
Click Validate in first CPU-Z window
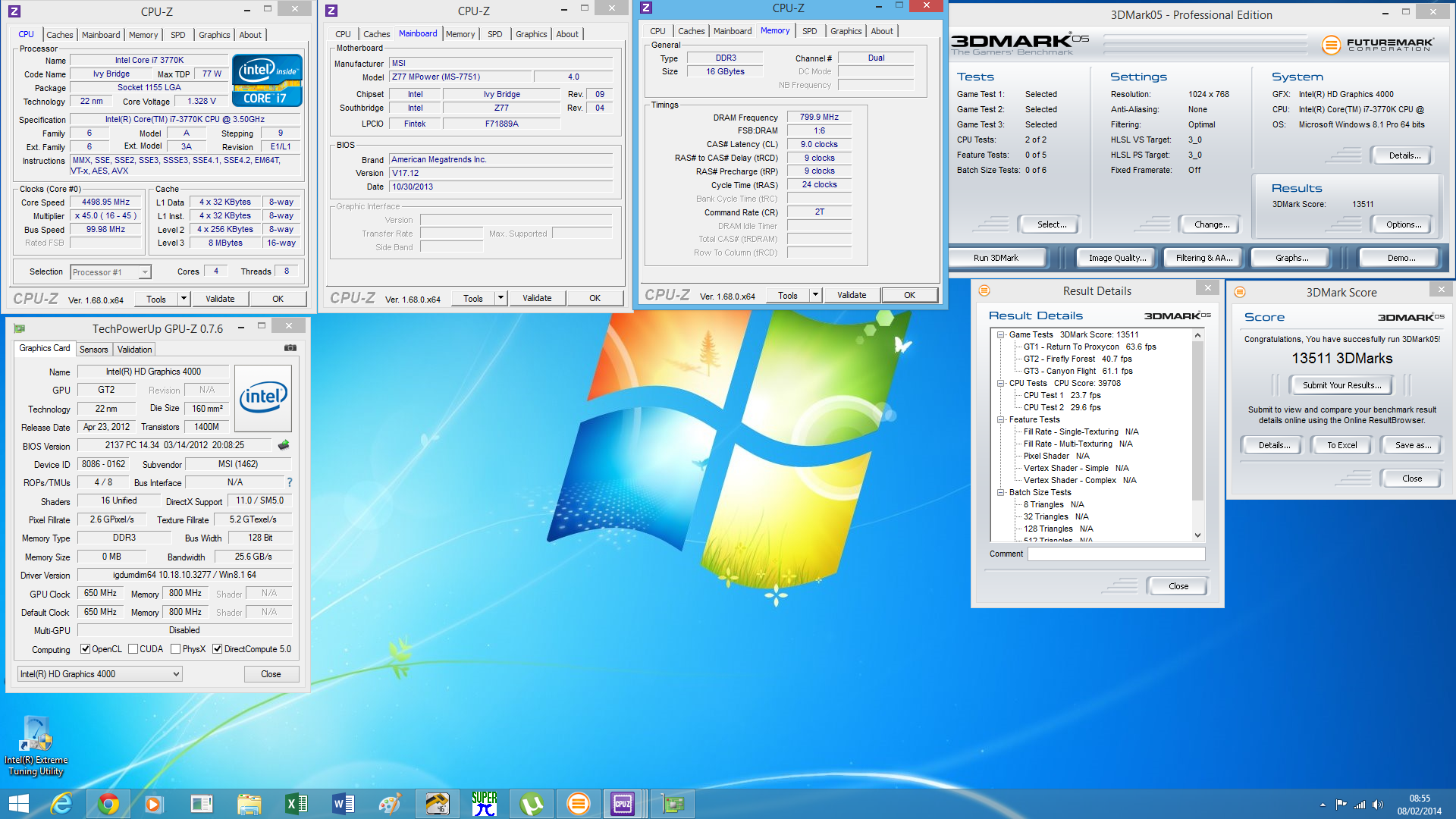220,299
